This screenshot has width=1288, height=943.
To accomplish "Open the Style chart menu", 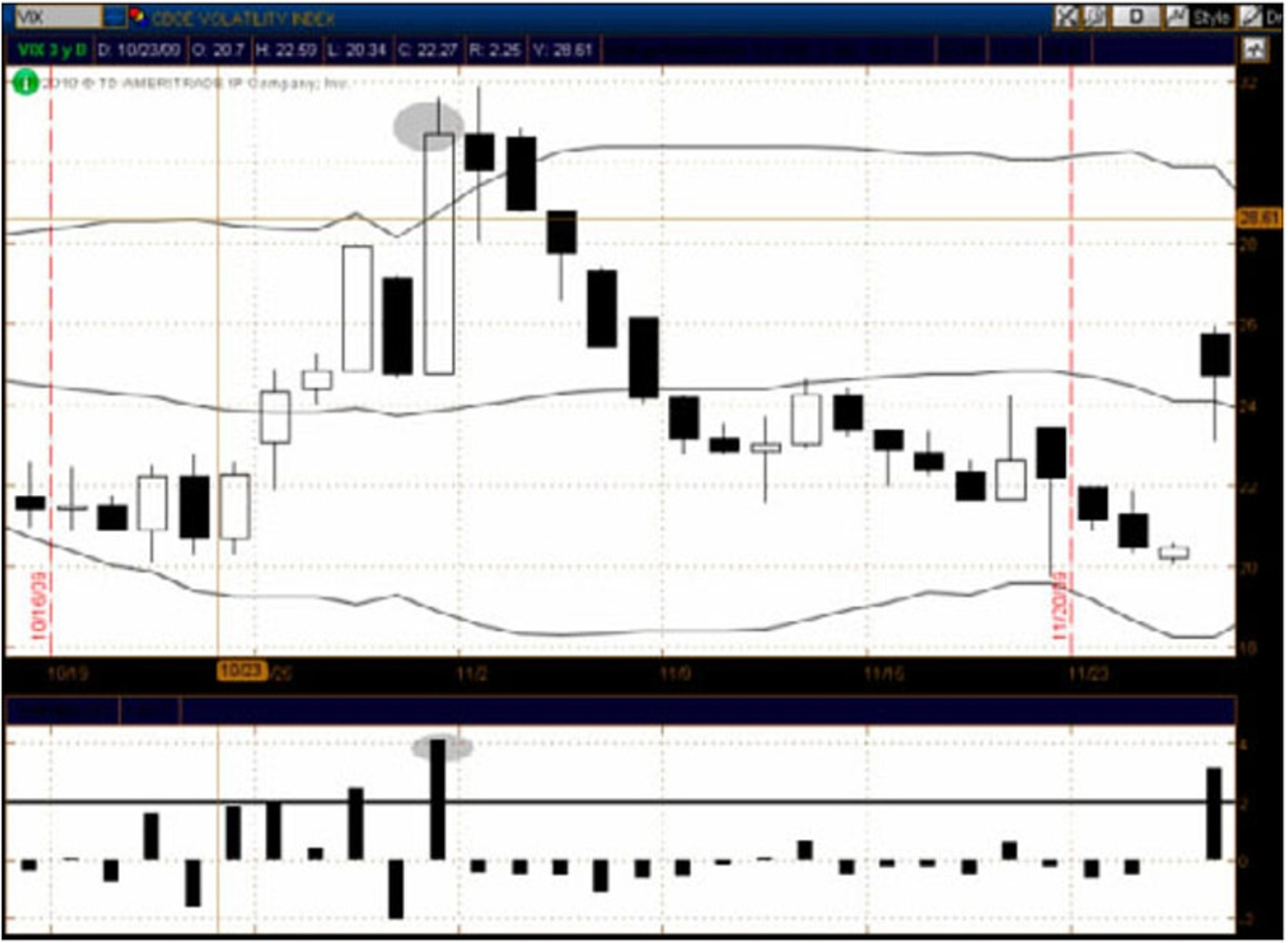I will pyautogui.click(x=1210, y=17).
